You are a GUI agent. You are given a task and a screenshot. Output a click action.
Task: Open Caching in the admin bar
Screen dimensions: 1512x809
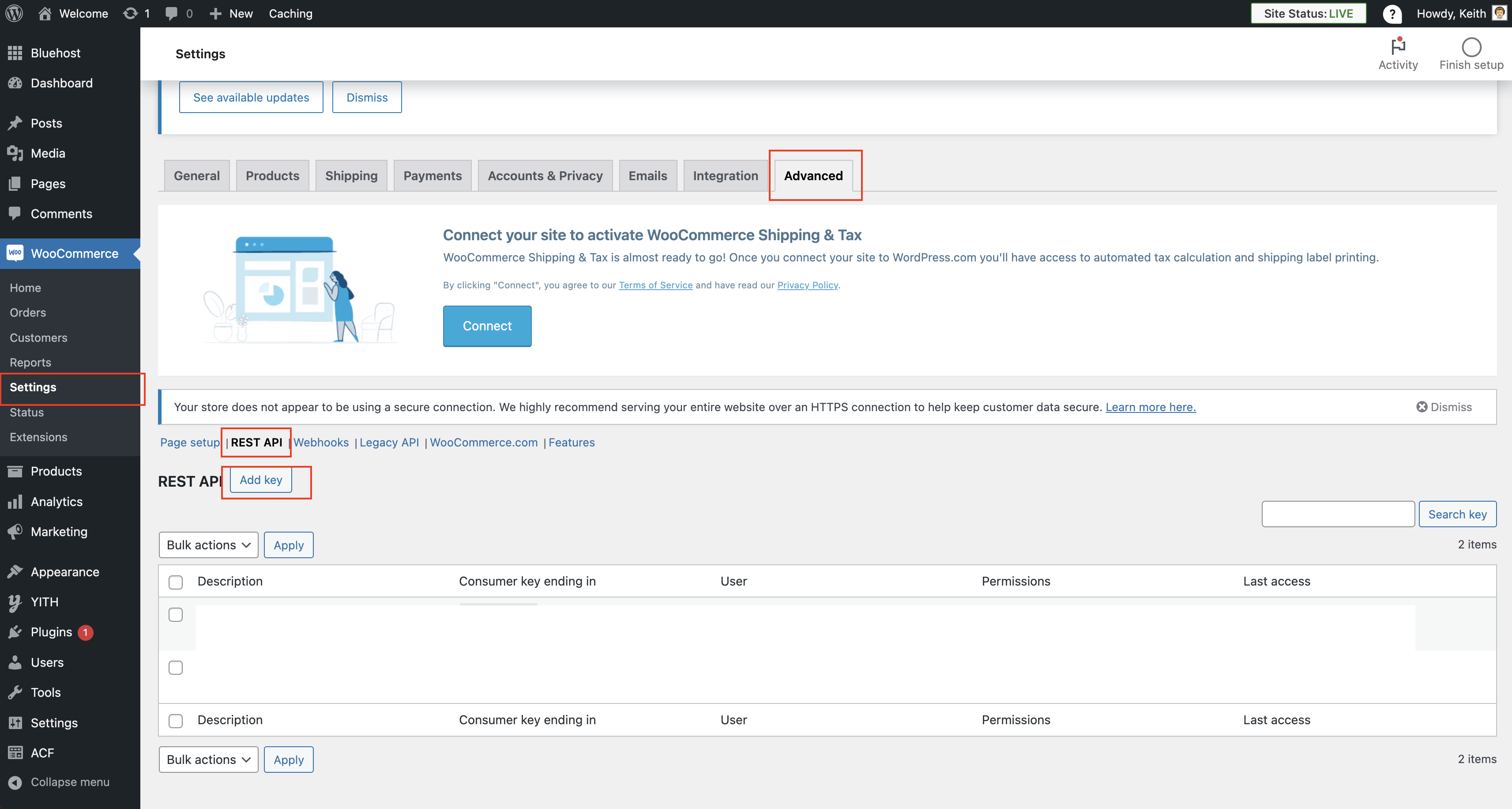(290, 14)
